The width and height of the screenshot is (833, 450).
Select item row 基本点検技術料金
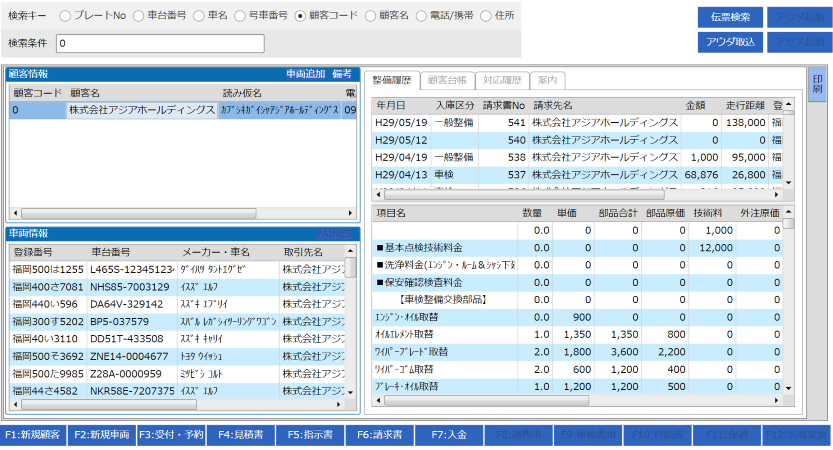(577, 248)
